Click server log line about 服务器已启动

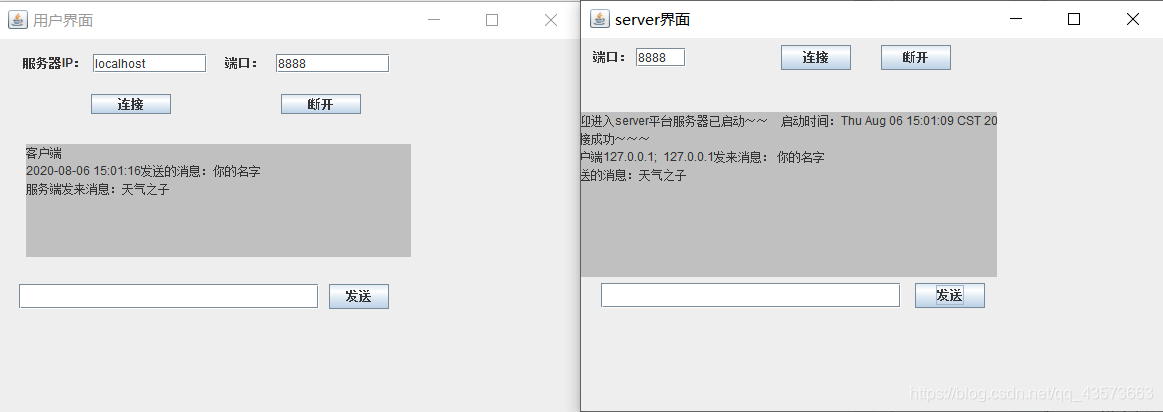pos(788,121)
